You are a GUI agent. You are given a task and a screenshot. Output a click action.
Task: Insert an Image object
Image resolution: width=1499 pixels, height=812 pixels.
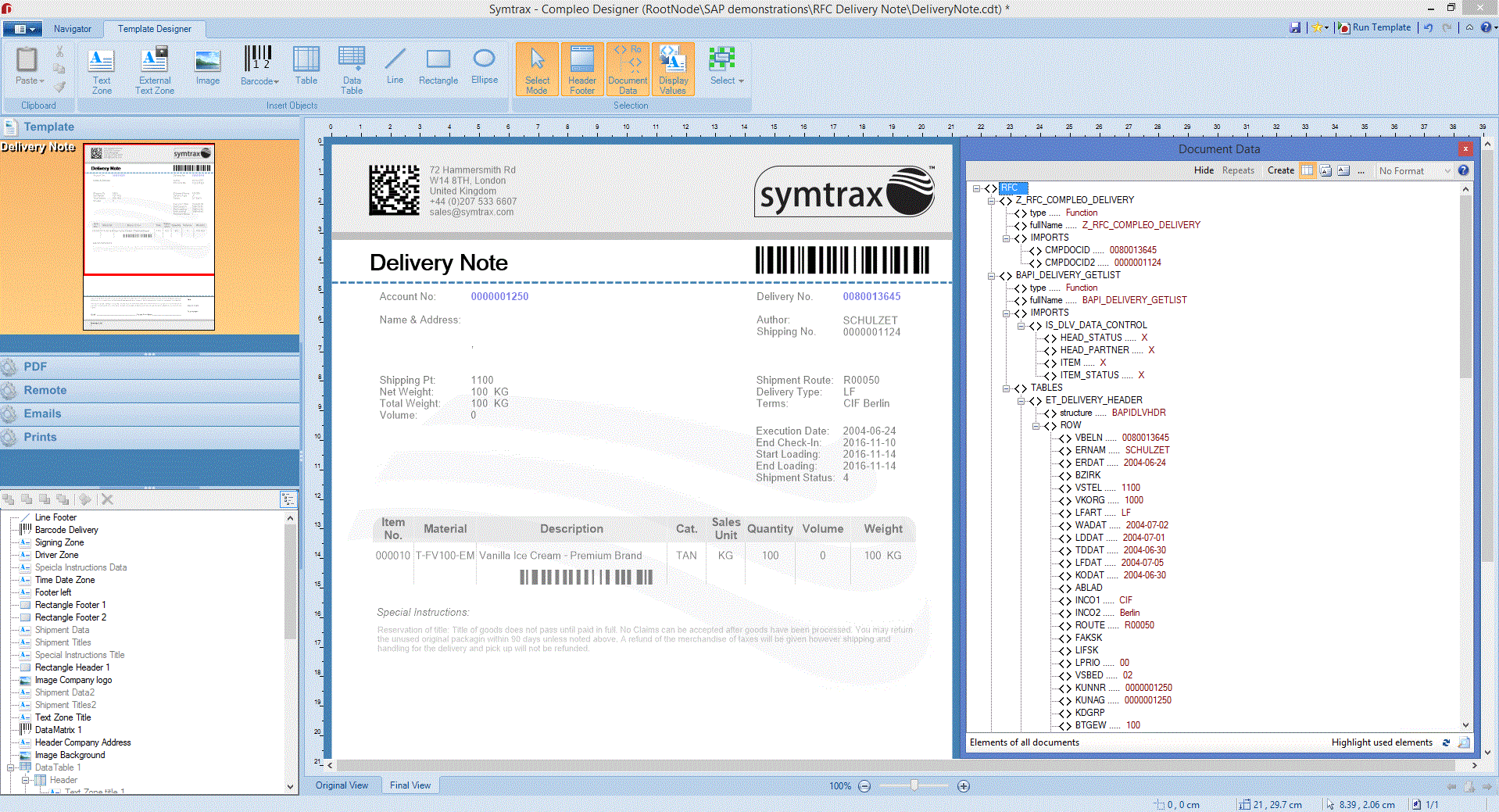pyautogui.click(x=208, y=66)
